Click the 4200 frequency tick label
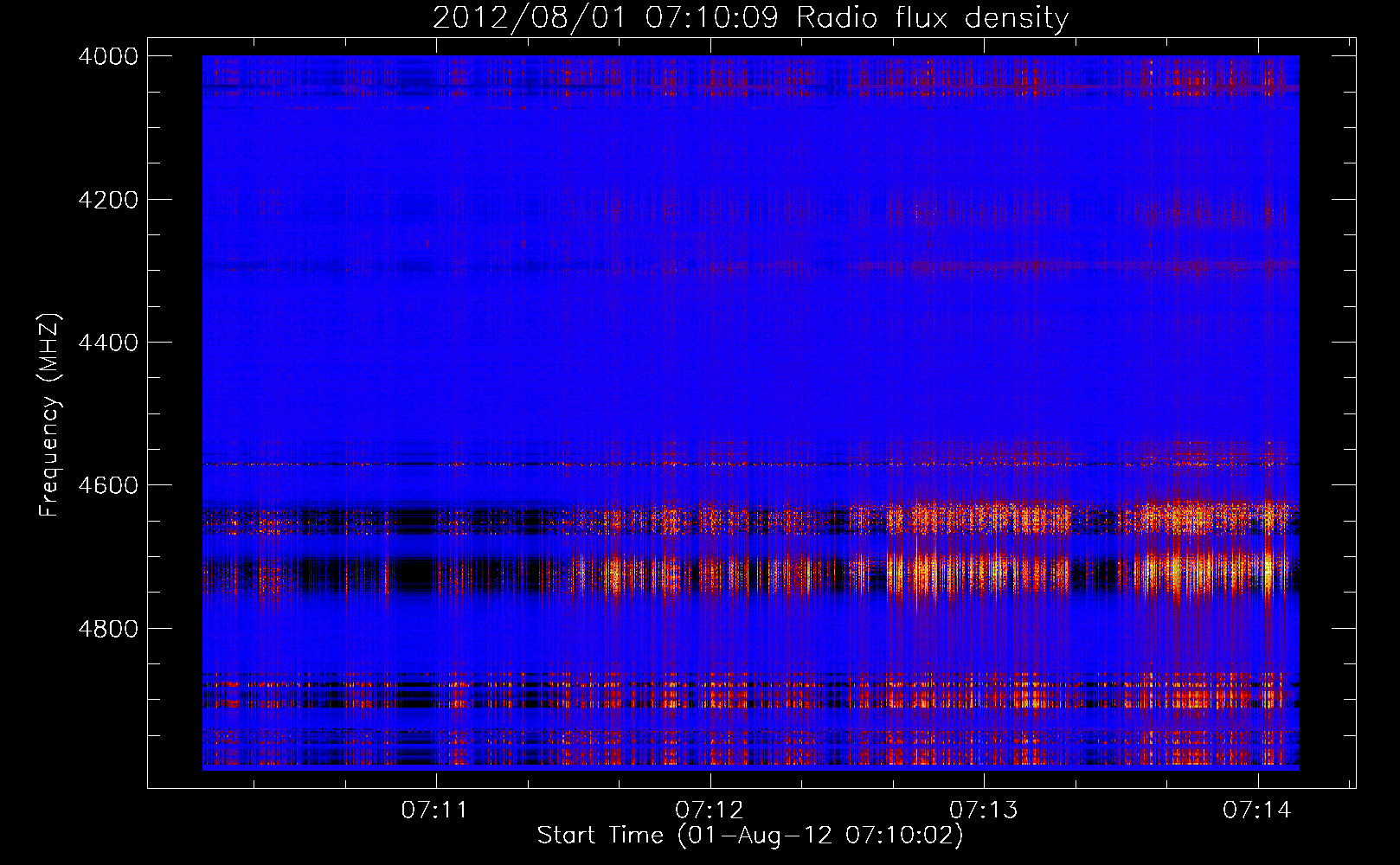 coord(108,200)
